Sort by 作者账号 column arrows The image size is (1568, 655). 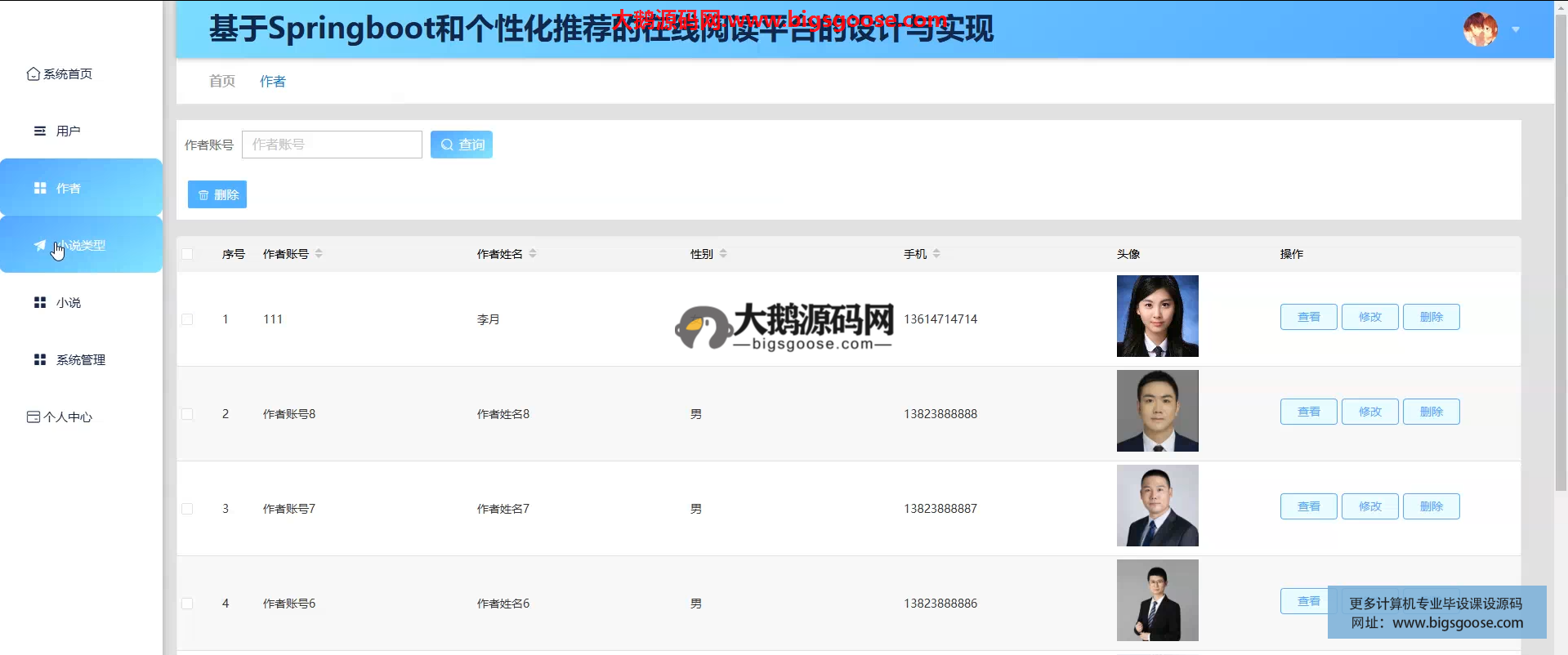click(319, 254)
